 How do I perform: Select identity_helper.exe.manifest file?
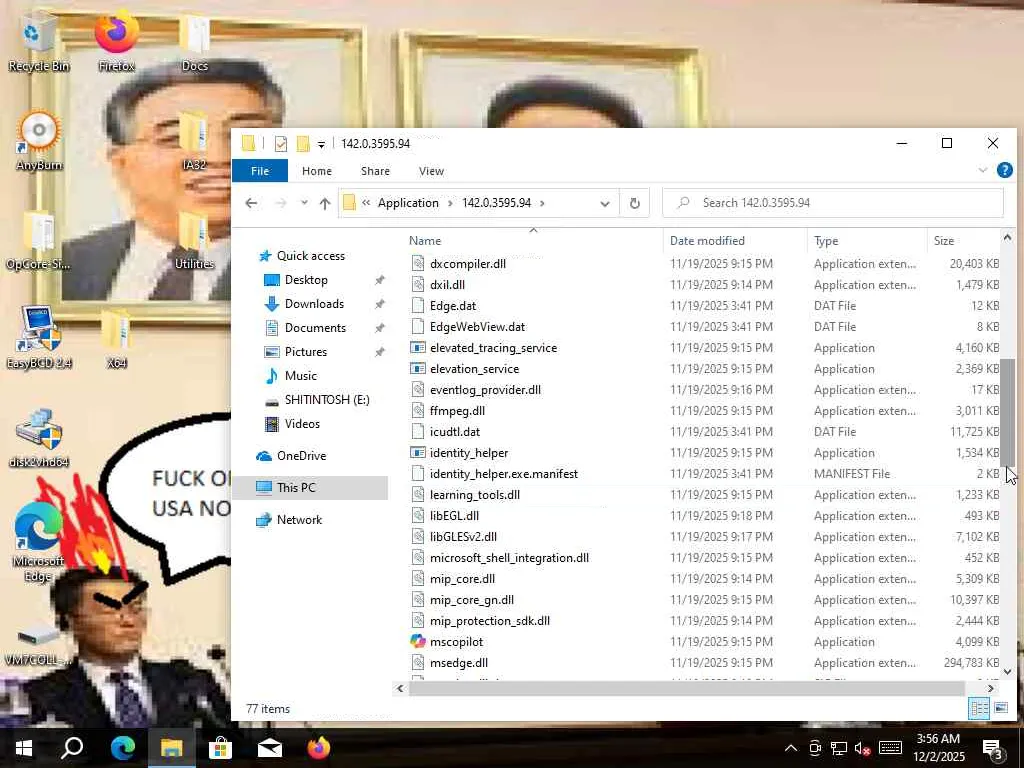coord(504,473)
